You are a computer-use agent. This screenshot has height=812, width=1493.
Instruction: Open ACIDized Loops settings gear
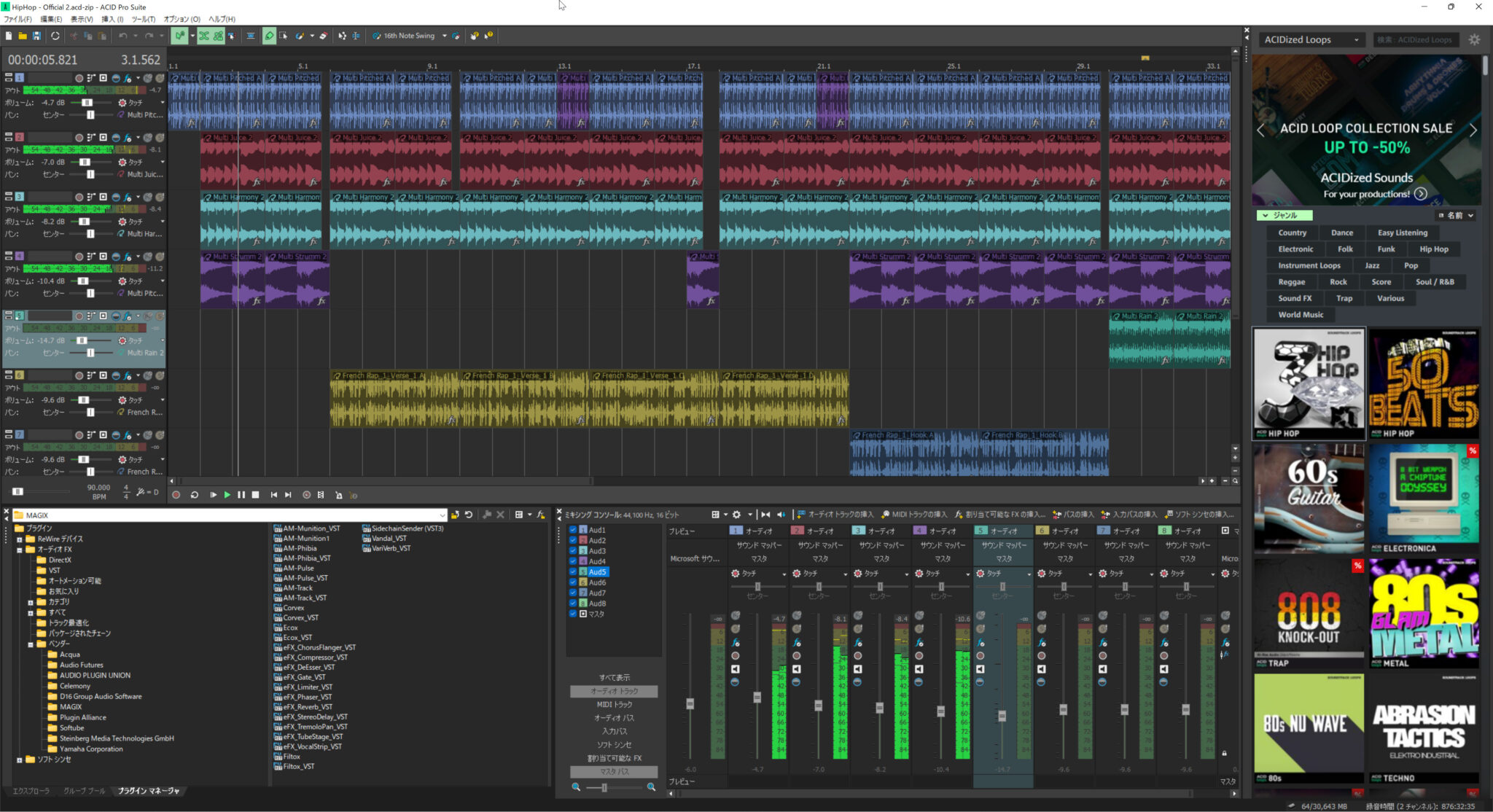(1474, 40)
